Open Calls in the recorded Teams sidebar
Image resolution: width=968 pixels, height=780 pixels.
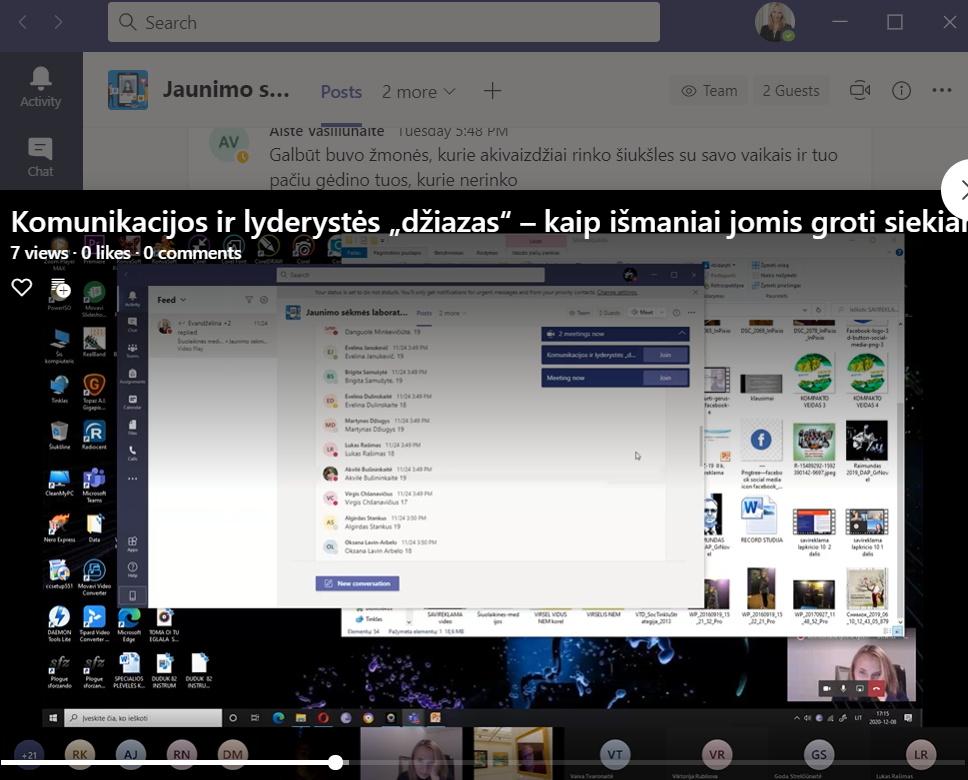tap(132, 453)
